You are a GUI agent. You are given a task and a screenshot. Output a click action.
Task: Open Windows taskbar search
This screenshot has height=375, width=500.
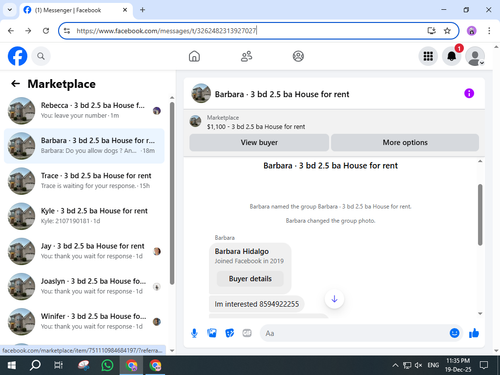point(35,365)
